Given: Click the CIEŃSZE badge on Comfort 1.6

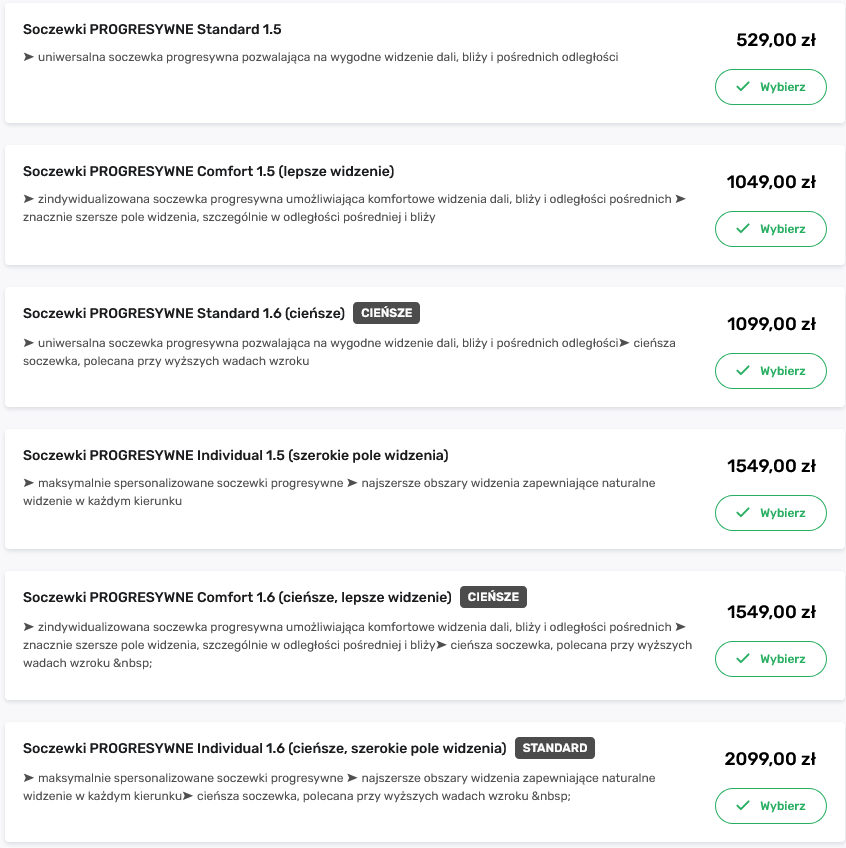Looking at the screenshot, I should 493,597.
